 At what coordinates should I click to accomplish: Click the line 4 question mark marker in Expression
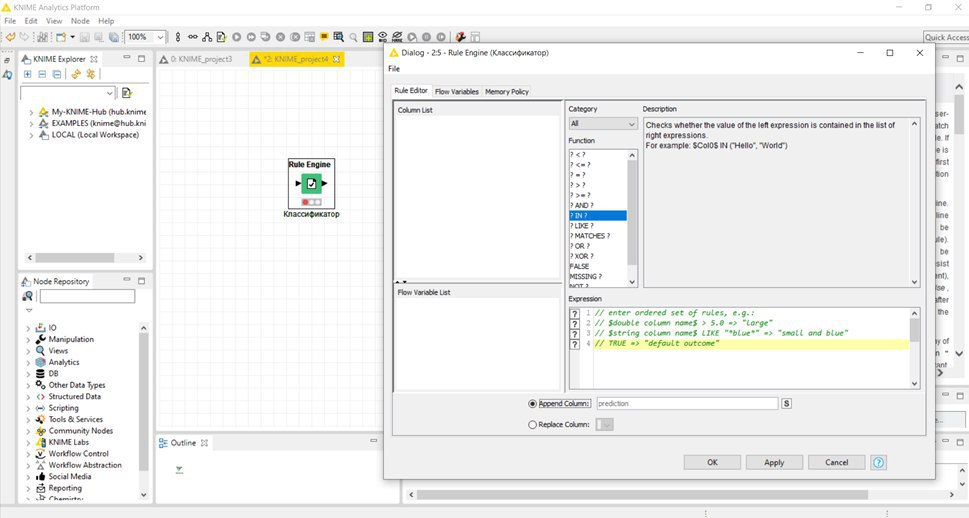click(574, 344)
